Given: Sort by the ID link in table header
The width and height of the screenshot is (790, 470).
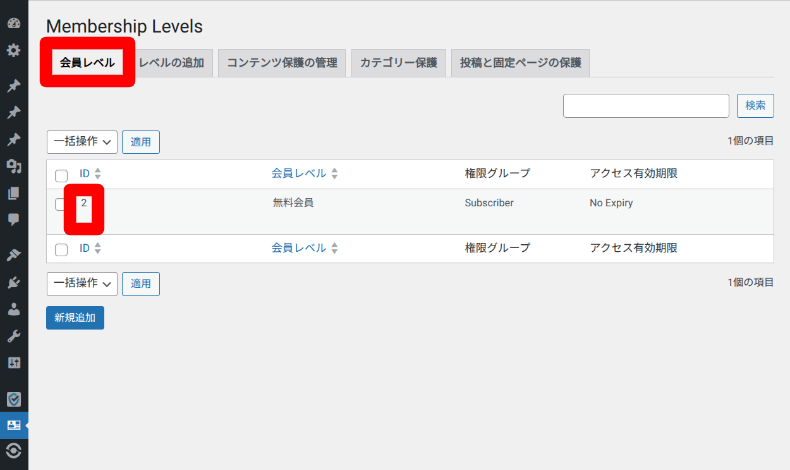Looking at the screenshot, I should (x=84, y=174).
